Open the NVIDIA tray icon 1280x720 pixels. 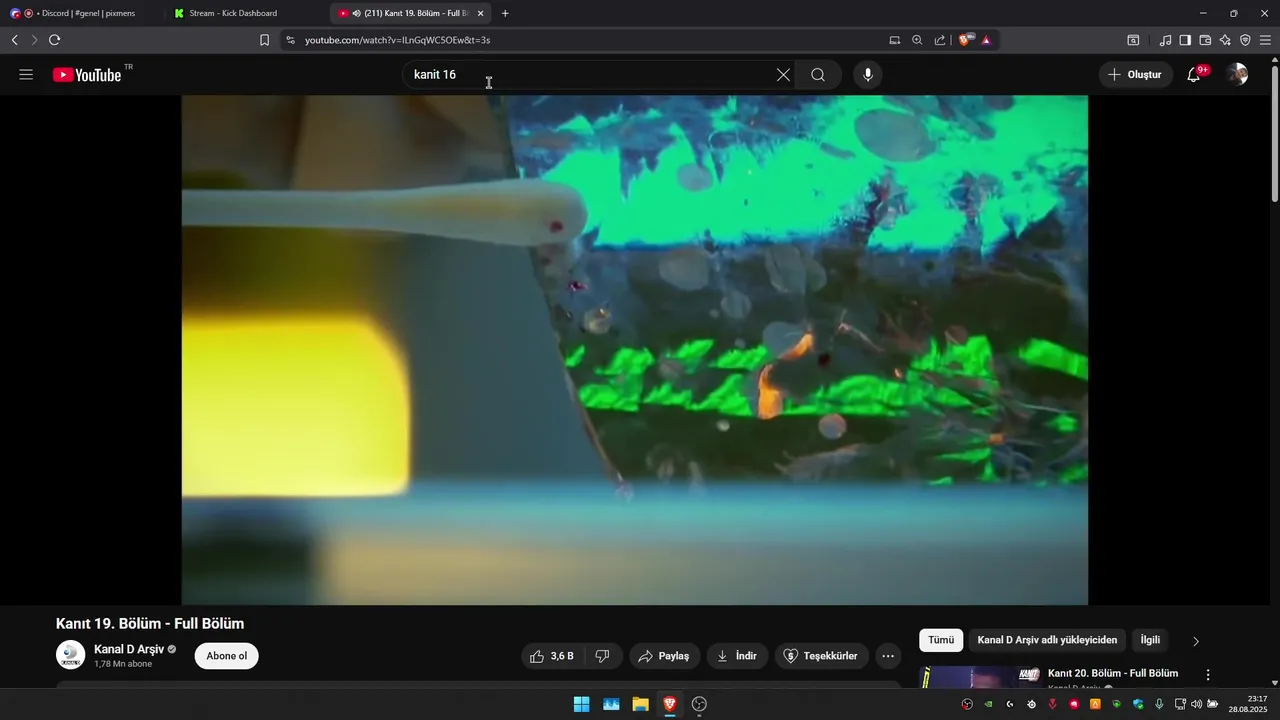coord(989,704)
